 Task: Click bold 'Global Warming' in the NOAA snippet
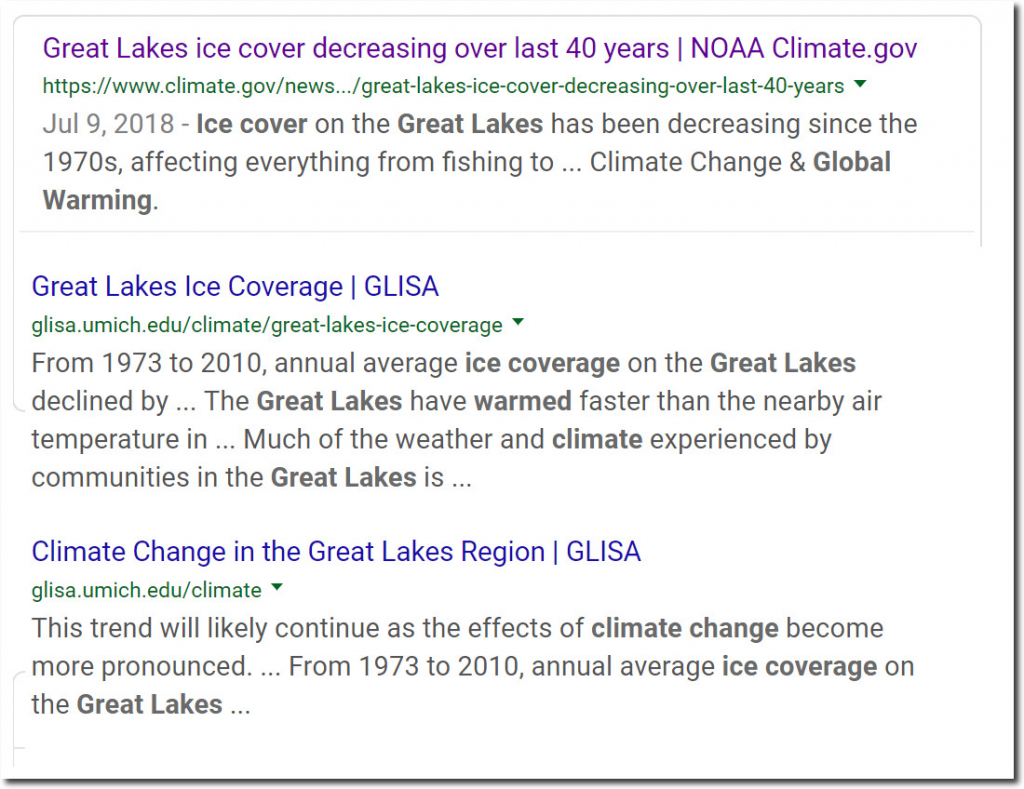467,181
